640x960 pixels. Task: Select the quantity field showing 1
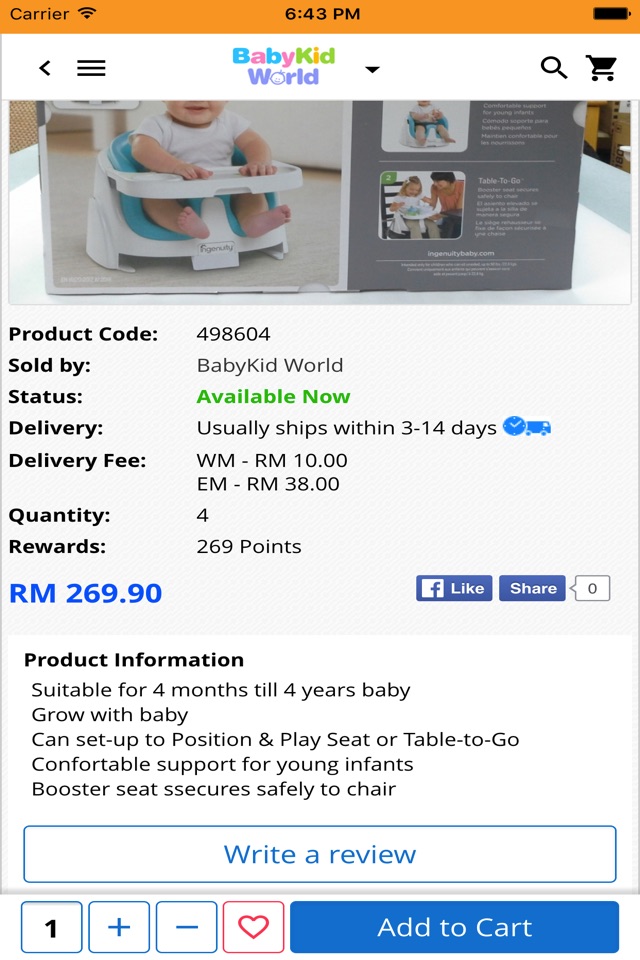click(51, 926)
